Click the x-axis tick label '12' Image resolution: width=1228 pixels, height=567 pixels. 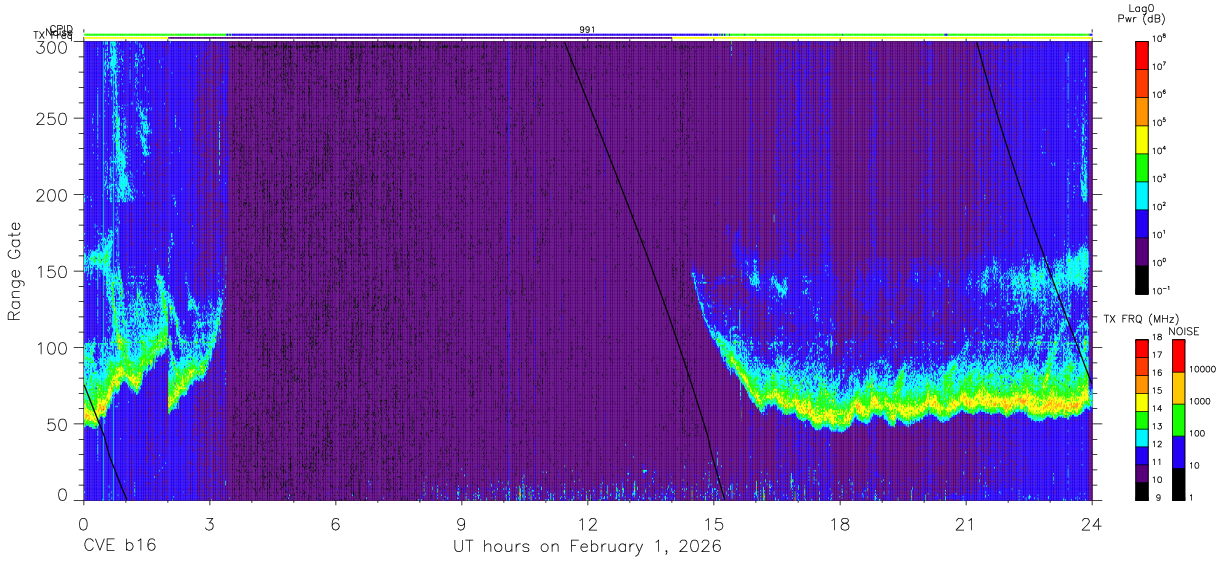588,523
